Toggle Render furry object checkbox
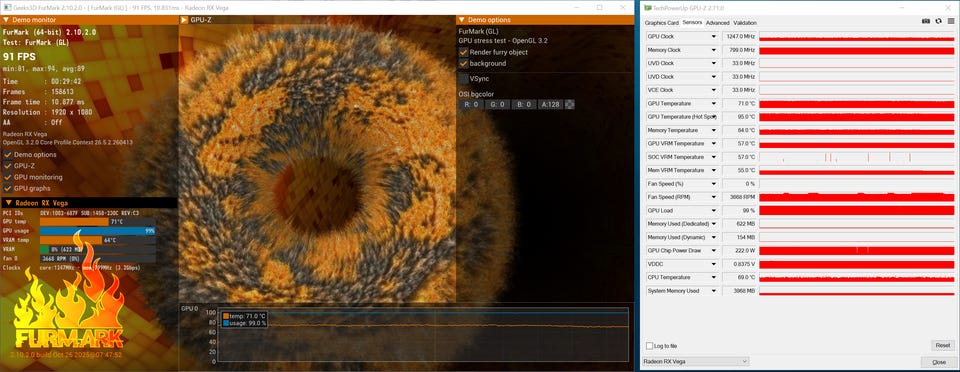This screenshot has height=372, width=960. [463, 52]
